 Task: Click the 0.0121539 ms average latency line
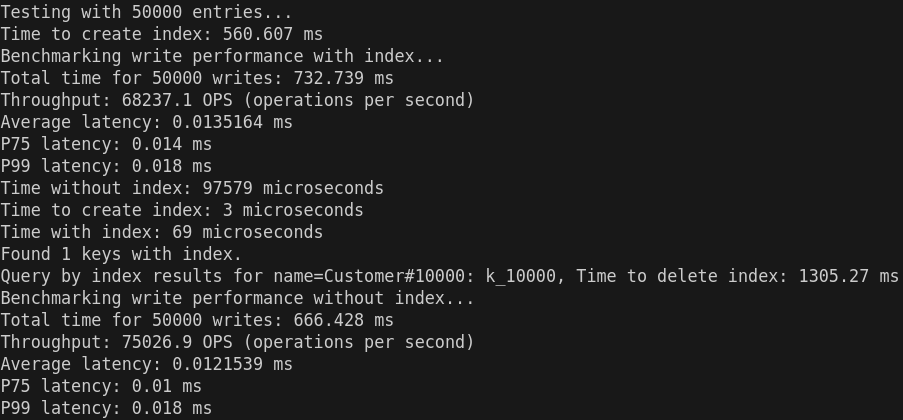pos(146,364)
